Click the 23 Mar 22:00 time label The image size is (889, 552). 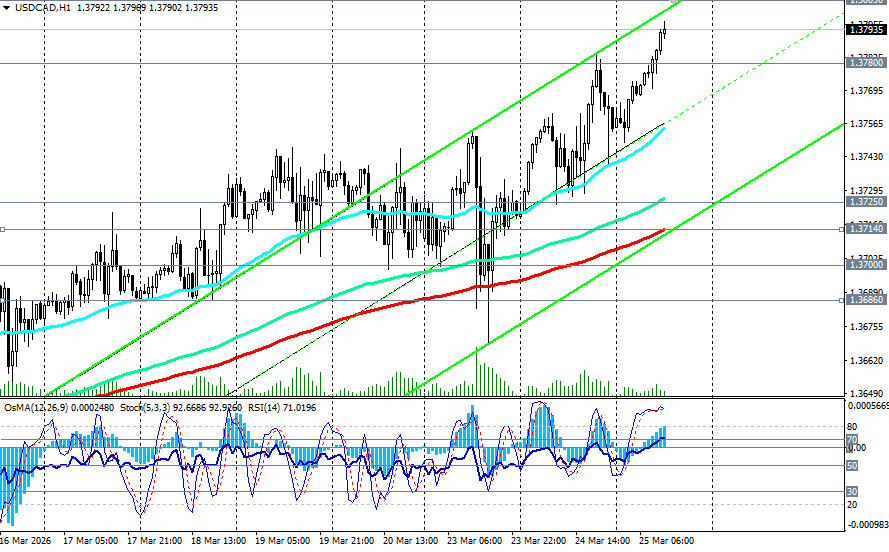(539, 541)
